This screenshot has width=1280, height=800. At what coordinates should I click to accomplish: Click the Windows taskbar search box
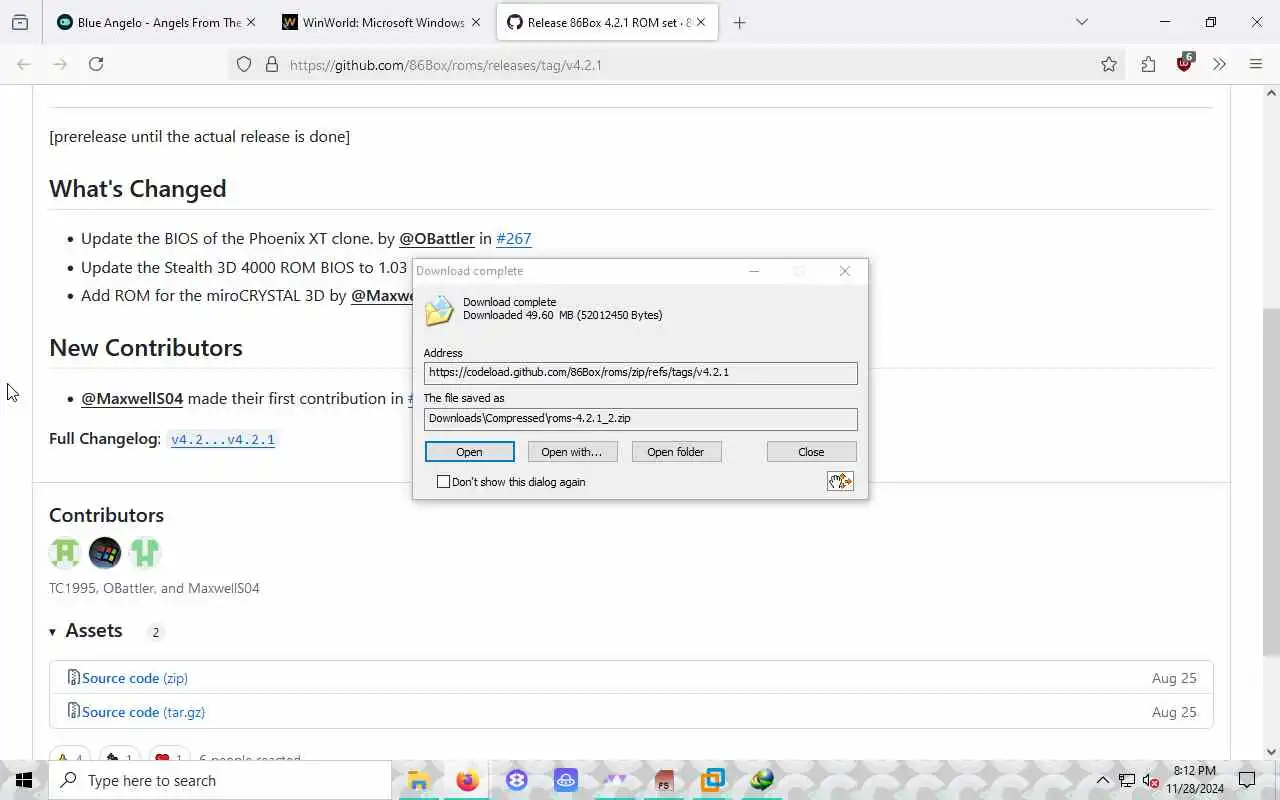point(220,780)
